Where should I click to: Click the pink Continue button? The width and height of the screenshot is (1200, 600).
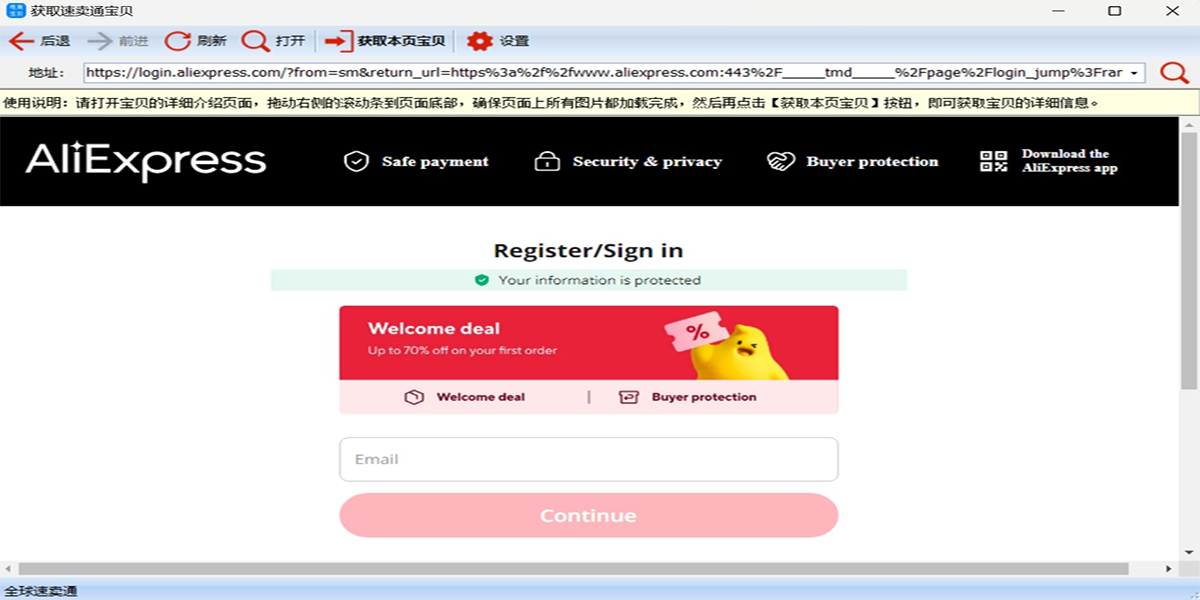588,515
